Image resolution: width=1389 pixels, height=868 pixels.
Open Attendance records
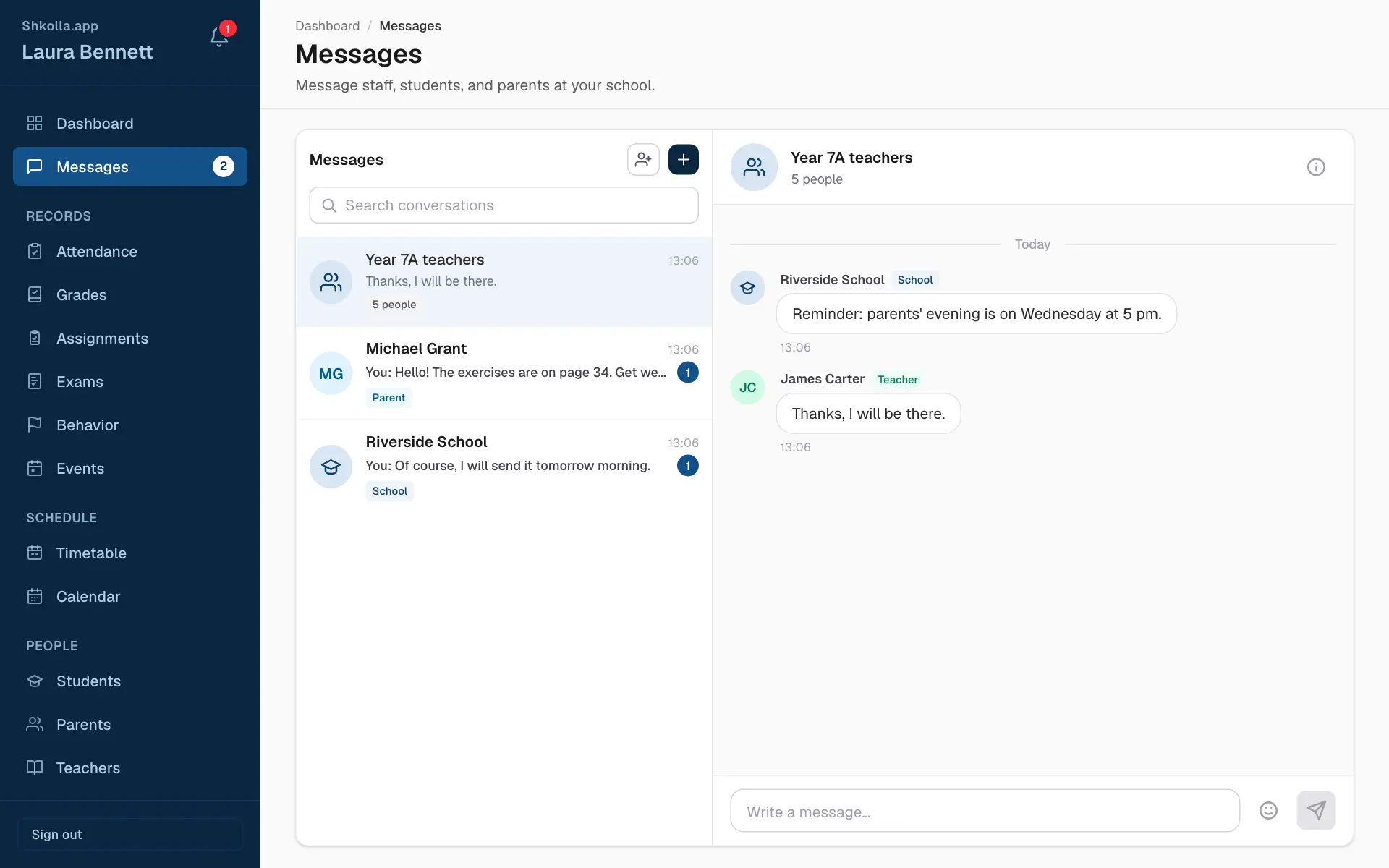[130, 252]
